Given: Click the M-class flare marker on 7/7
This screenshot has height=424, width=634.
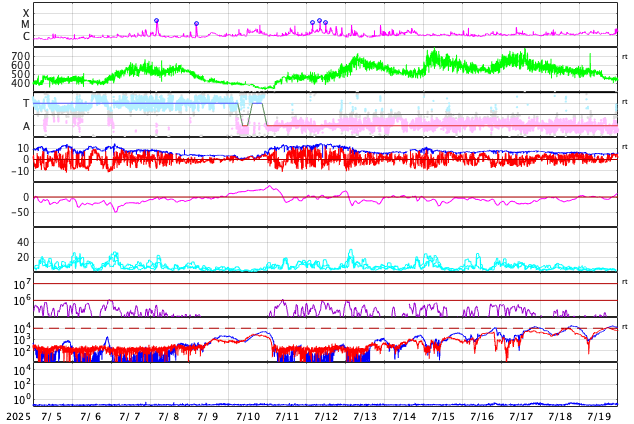Looking at the screenshot, I should click(156, 21).
